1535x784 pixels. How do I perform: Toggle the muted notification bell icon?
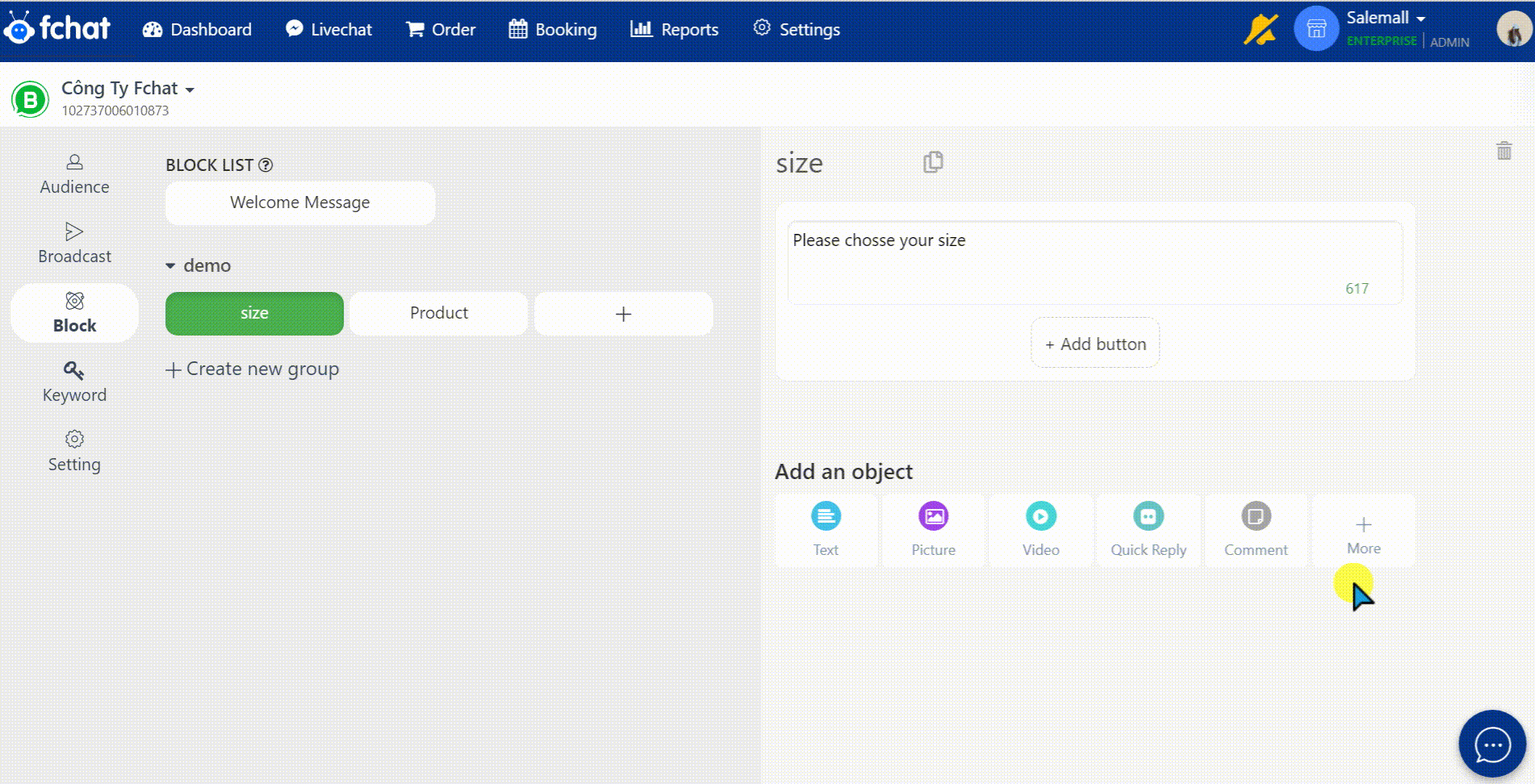[x=1260, y=30]
